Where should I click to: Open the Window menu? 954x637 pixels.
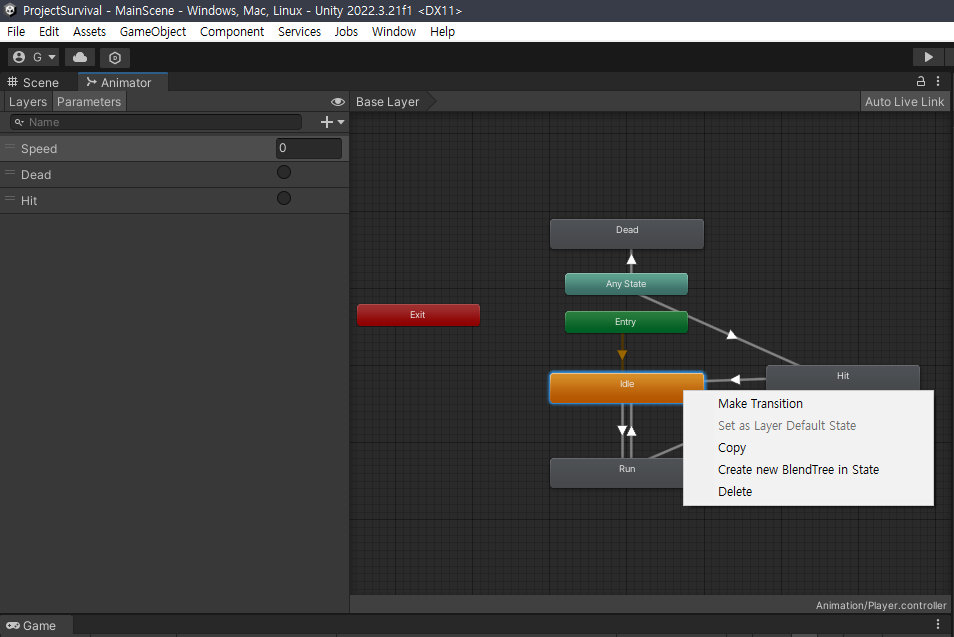[x=394, y=32]
